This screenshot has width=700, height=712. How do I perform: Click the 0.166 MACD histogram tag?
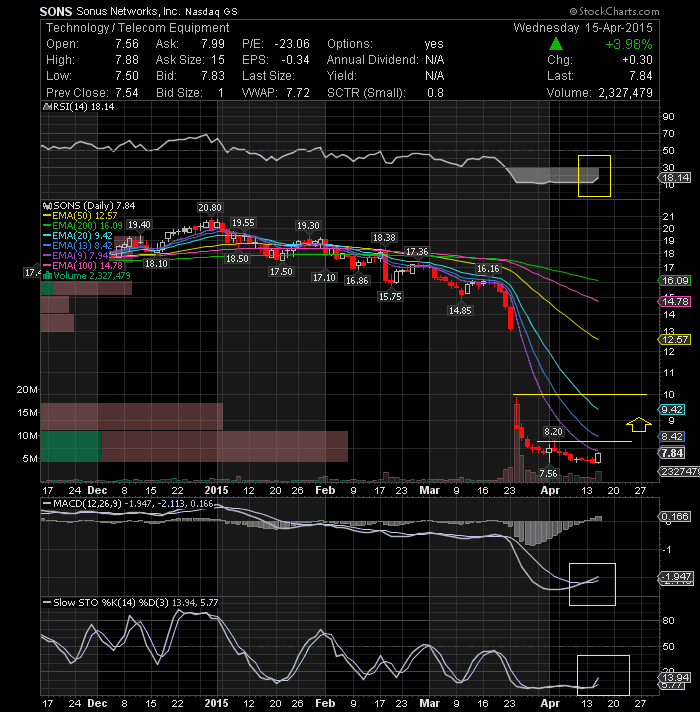[675, 517]
